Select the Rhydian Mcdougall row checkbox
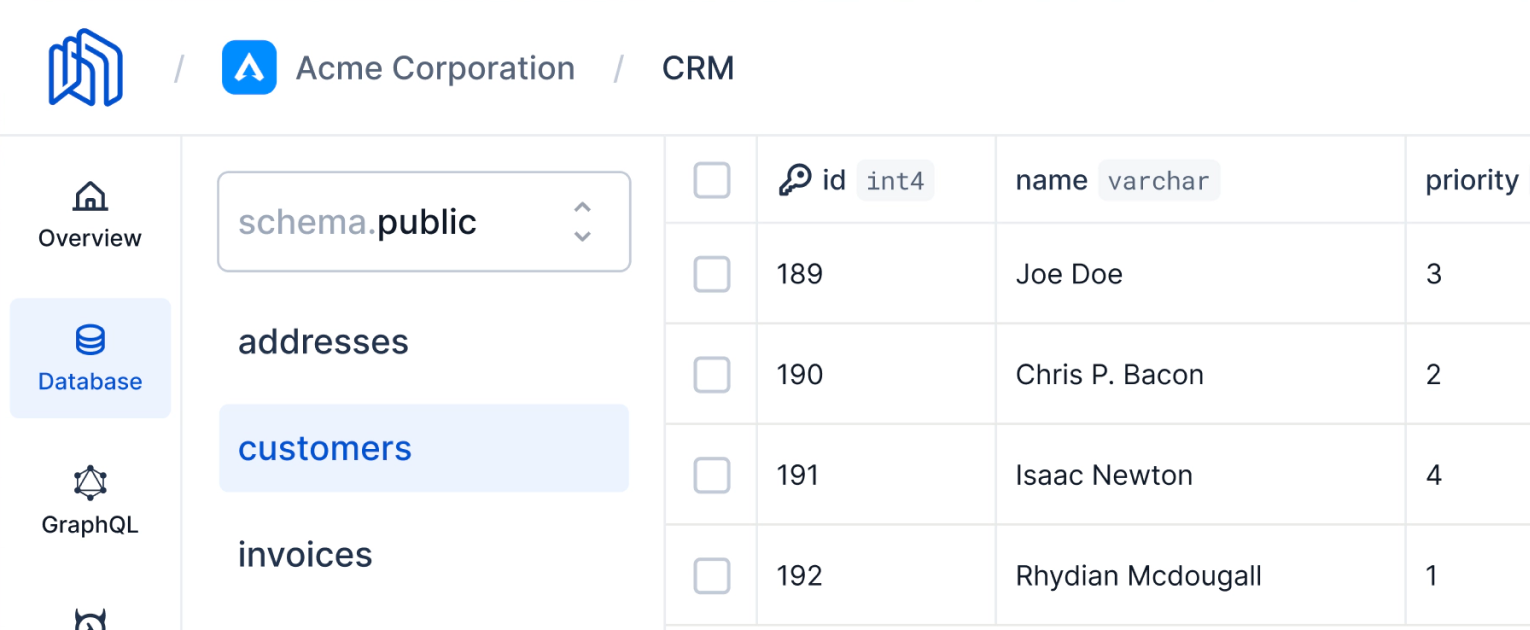This screenshot has width=1530, height=630. coord(712,576)
